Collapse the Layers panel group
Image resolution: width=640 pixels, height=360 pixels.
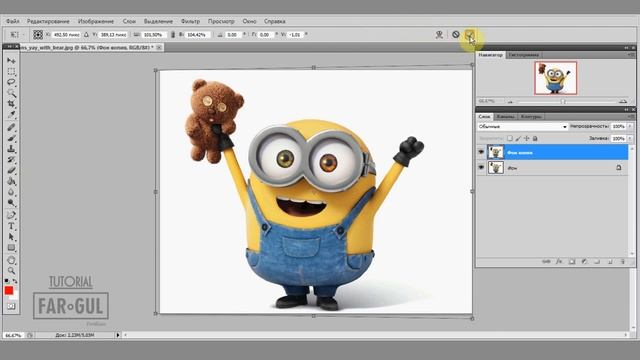coord(627,110)
